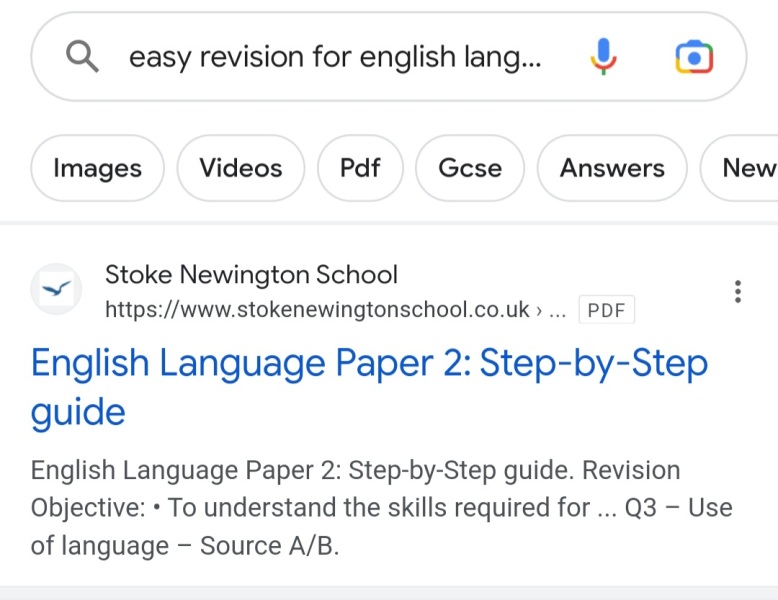Switch to the Videos filter
The image size is (778, 600).
(241, 168)
